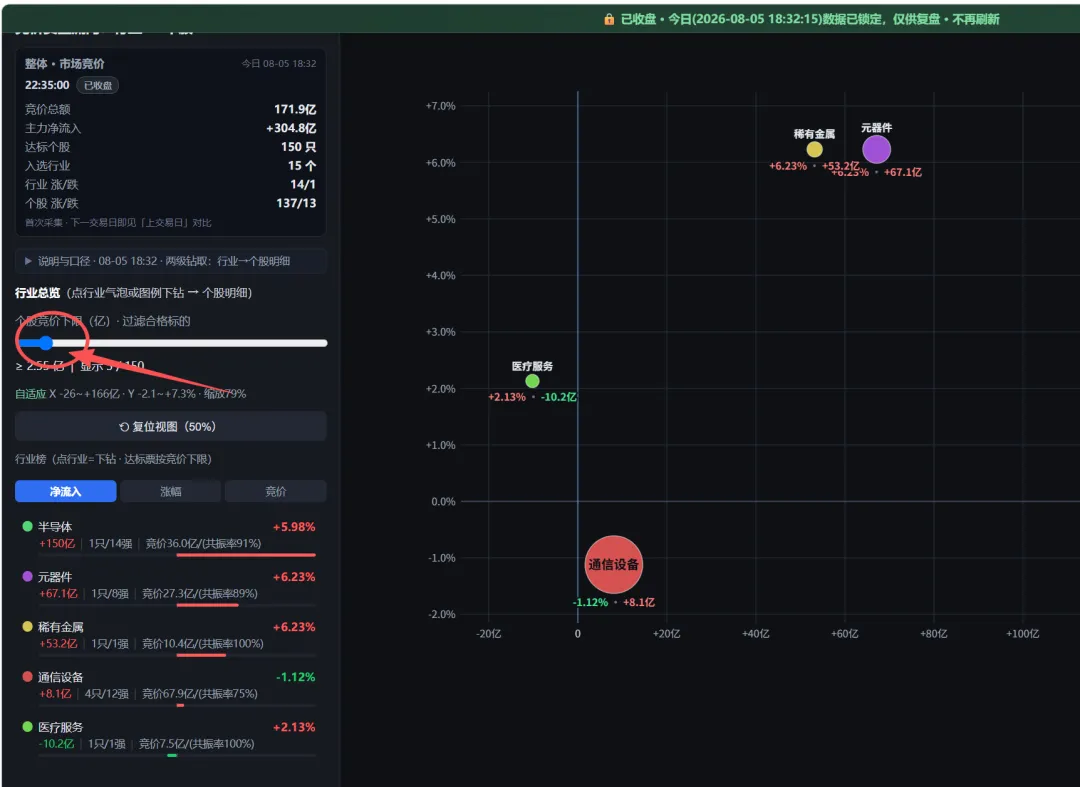
Task: Click the +53.2亿 net inflow in 稀有金属 row
Action: point(58,644)
